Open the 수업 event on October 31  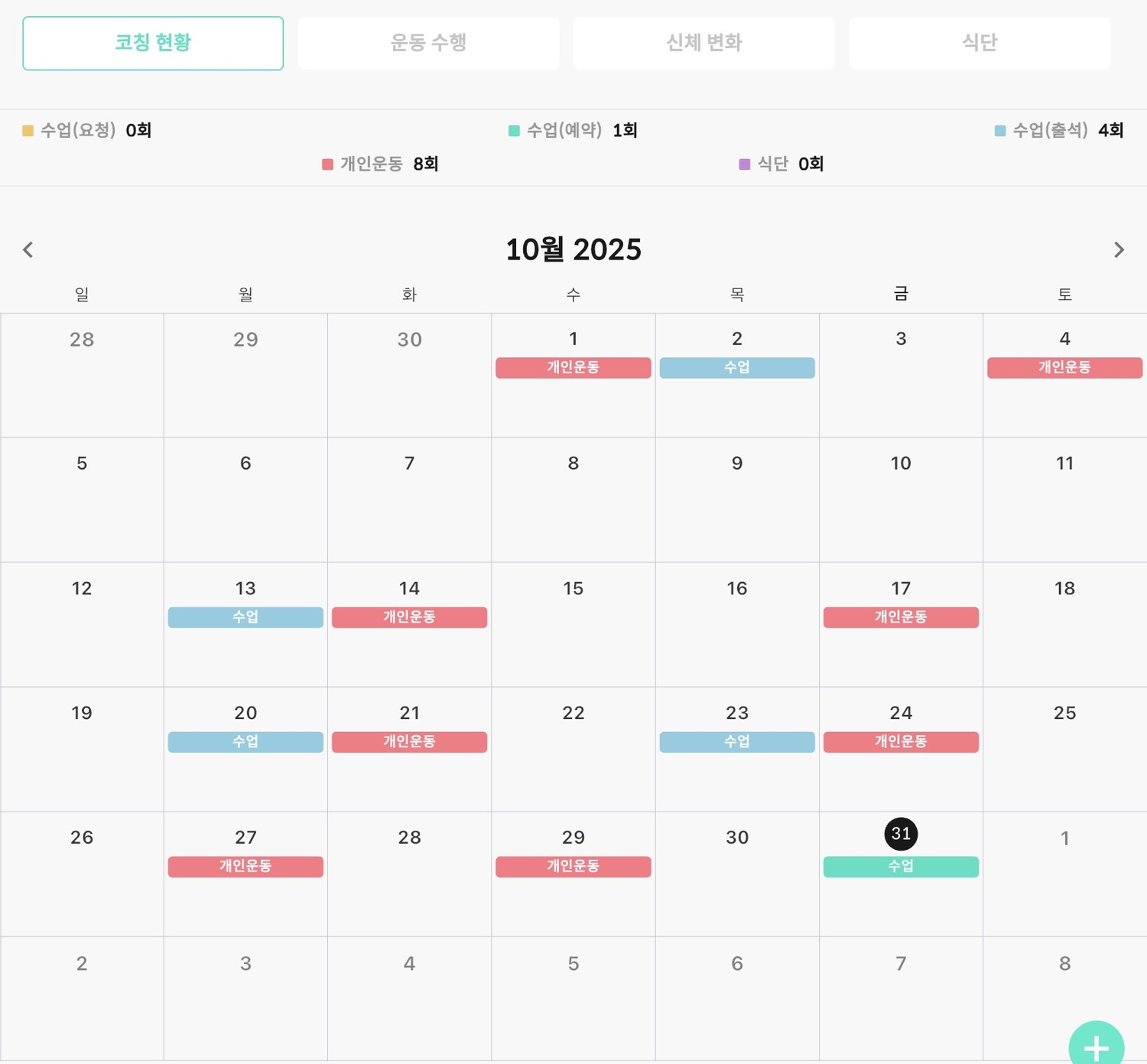(x=901, y=867)
